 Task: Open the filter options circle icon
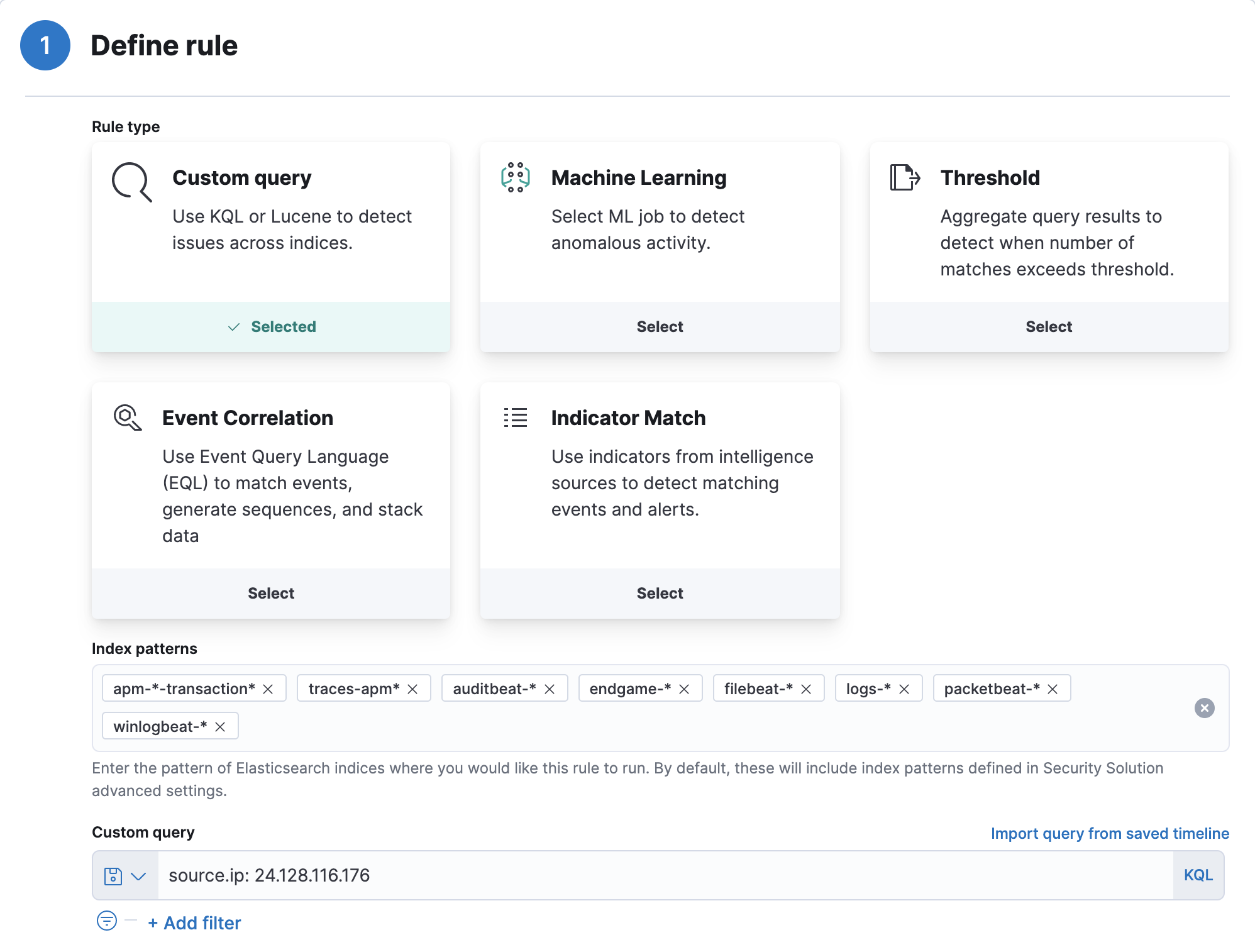(x=107, y=921)
